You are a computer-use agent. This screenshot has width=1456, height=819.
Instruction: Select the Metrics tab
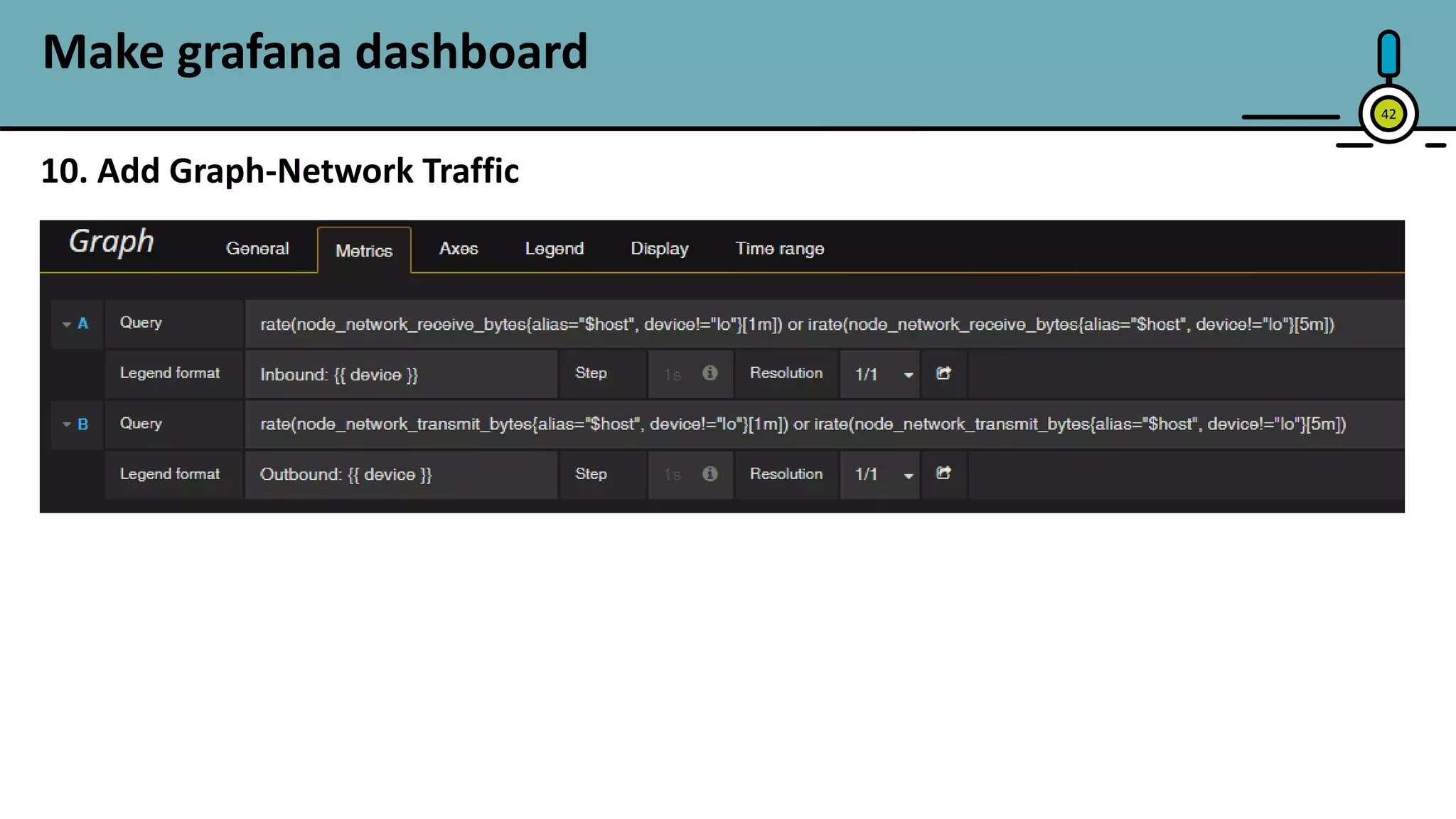(x=364, y=251)
